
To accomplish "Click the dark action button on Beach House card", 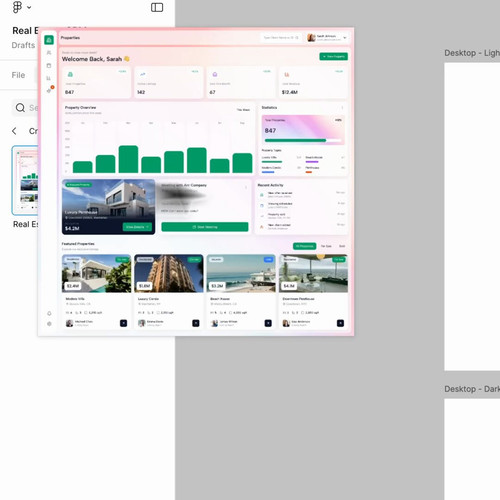I will pos(268,323).
